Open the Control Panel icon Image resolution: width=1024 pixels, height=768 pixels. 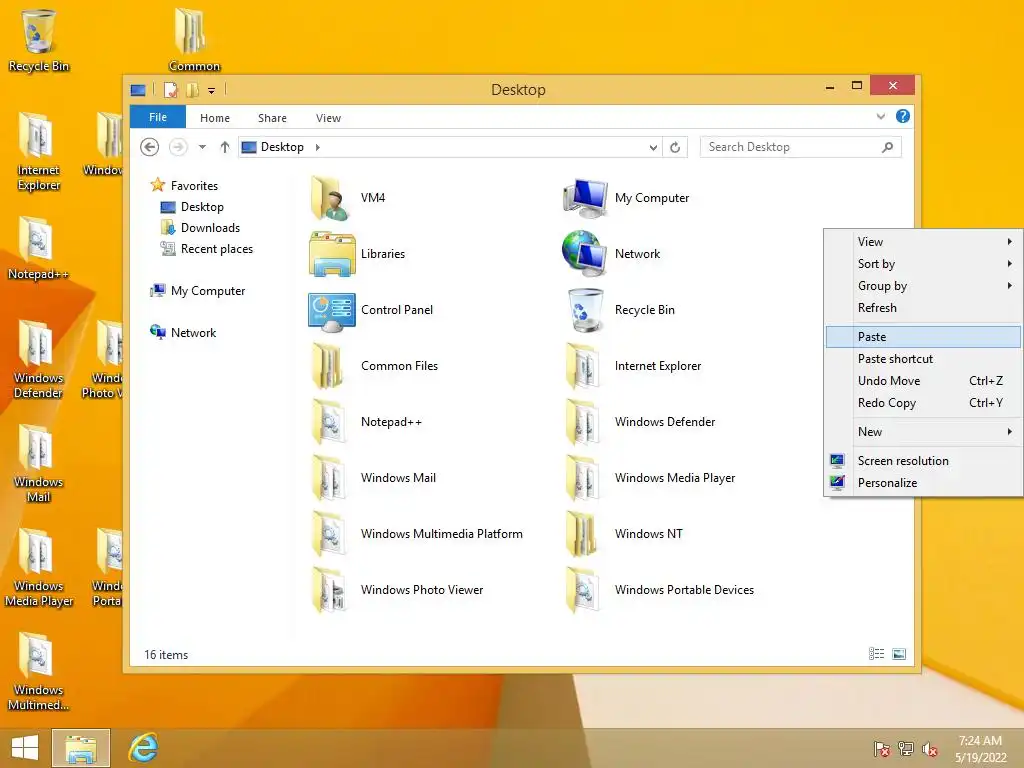click(x=332, y=310)
